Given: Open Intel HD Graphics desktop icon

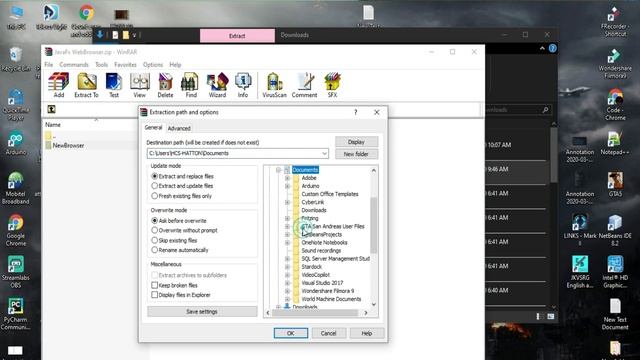Looking at the screenshot, I should tap(615, 272).
